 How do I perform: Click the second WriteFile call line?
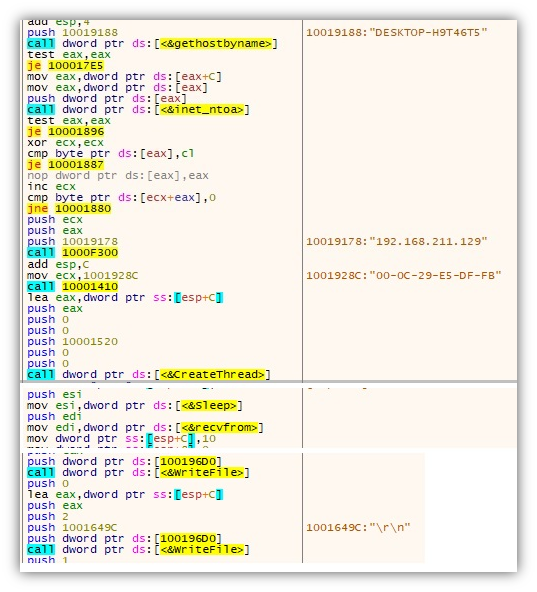coord(138,549)
